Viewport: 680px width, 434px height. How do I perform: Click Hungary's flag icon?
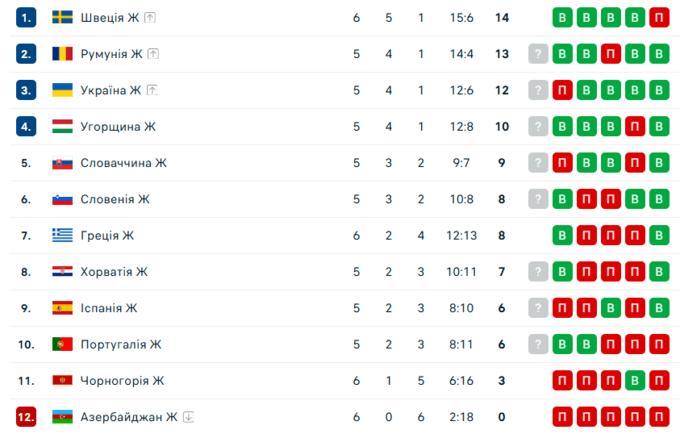click(62, 126)
